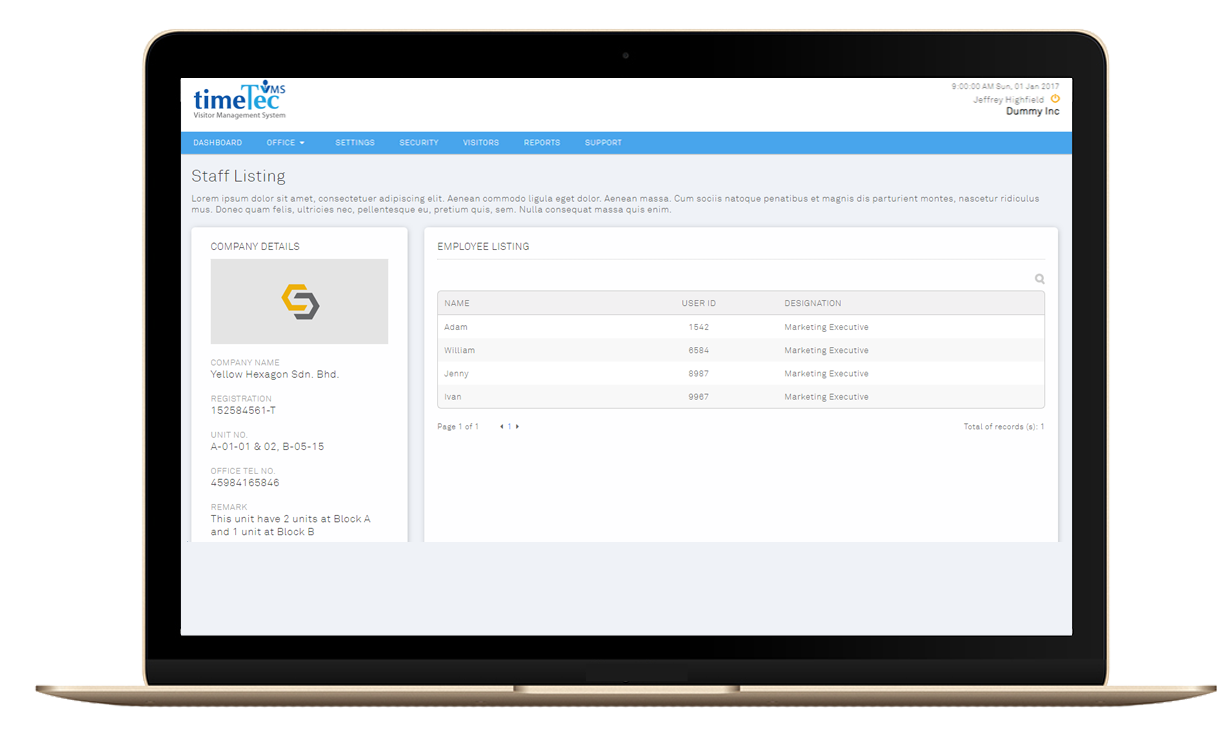The image size is (1217, 729).
Task: Sort by the User ID column header
Action: pos(699,303)
